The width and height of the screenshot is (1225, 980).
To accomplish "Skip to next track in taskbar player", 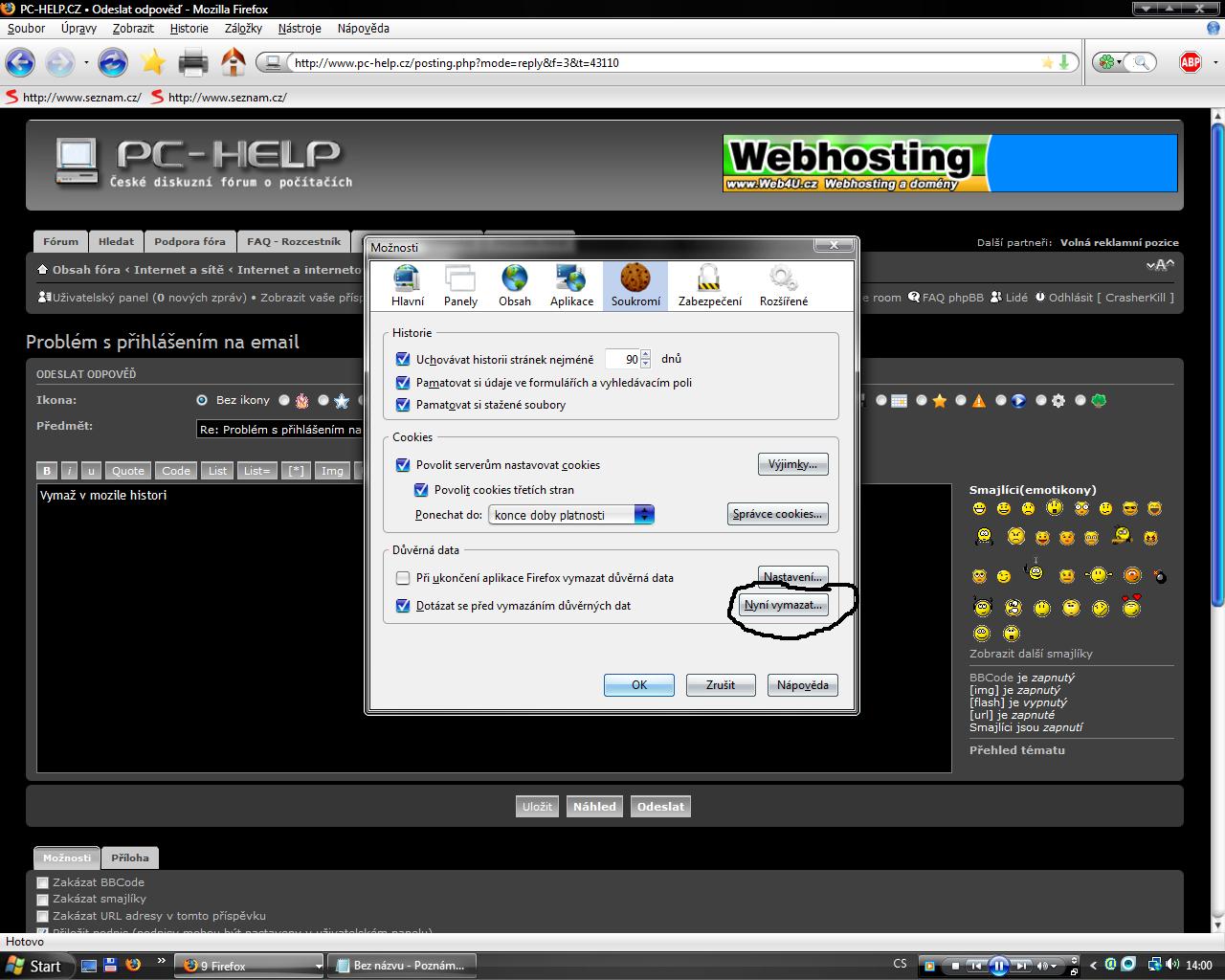I will tap(1023, 966).
